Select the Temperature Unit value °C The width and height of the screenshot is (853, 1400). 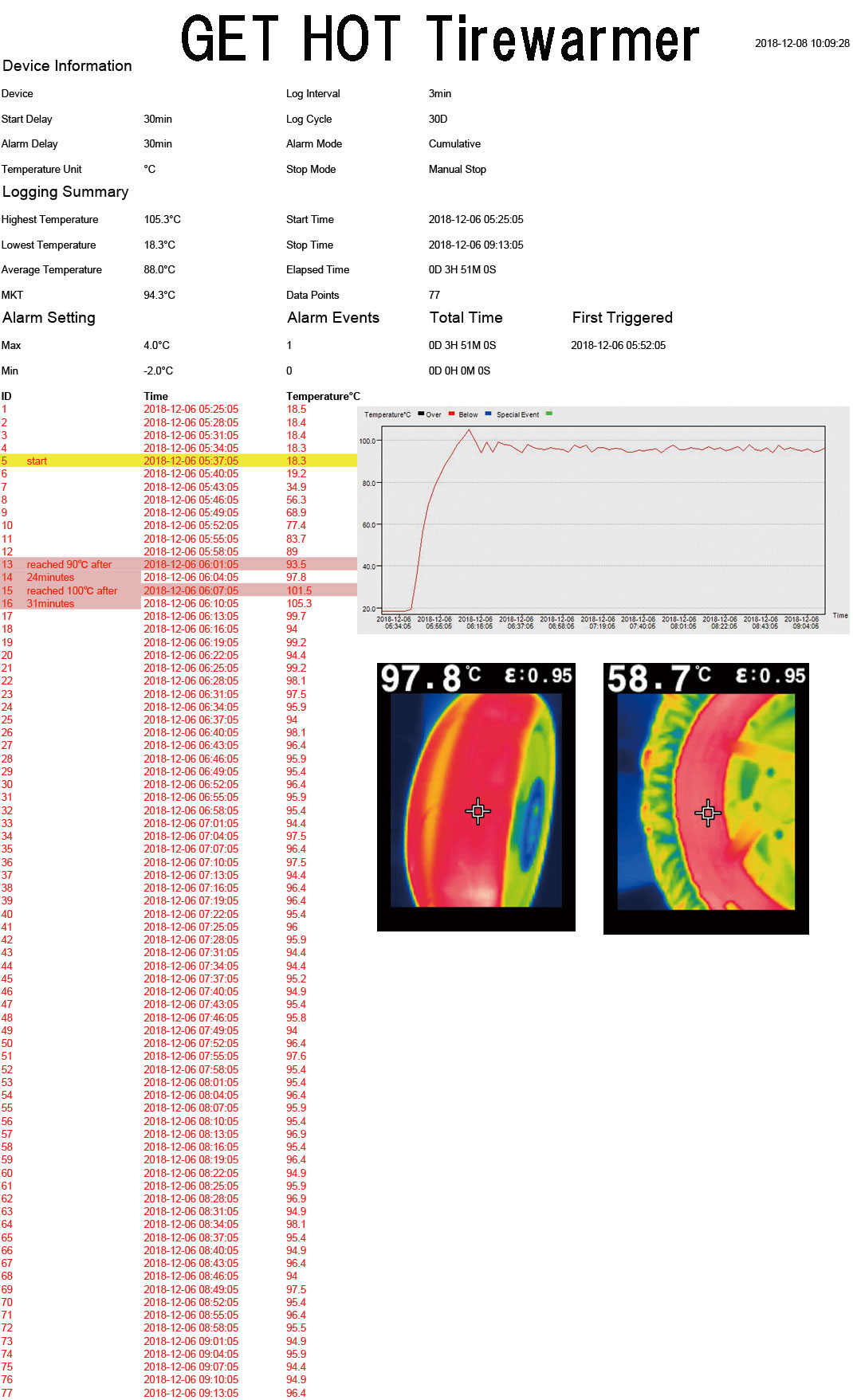(x=150, y=170)
